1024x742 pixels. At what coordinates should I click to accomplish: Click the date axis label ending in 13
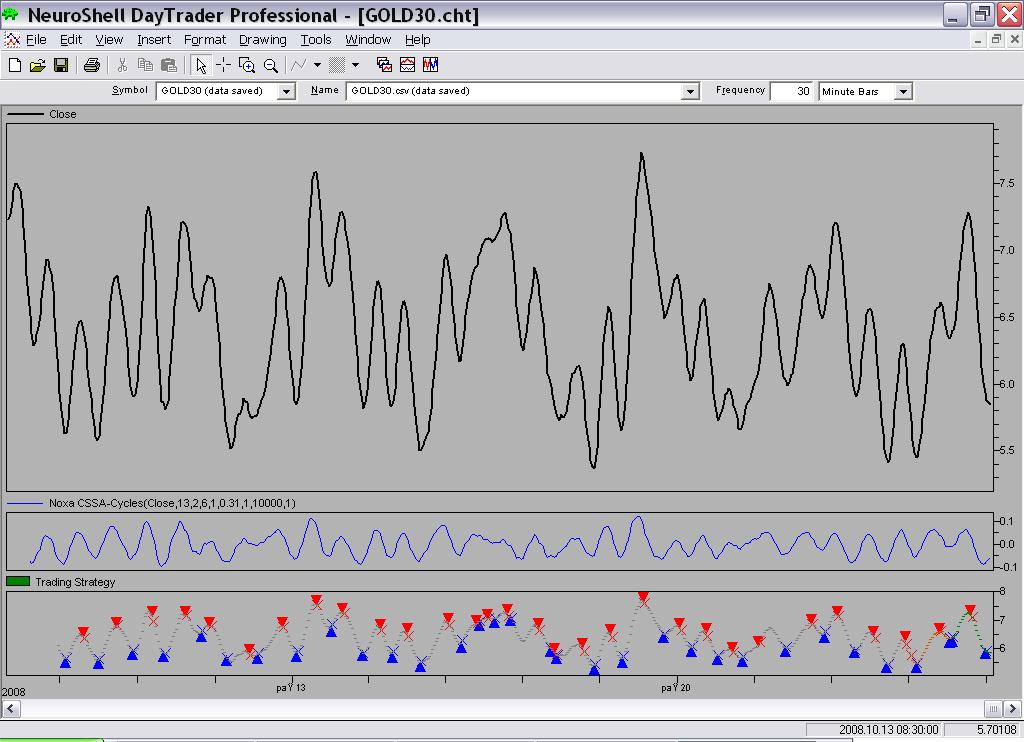pos(291,688)
